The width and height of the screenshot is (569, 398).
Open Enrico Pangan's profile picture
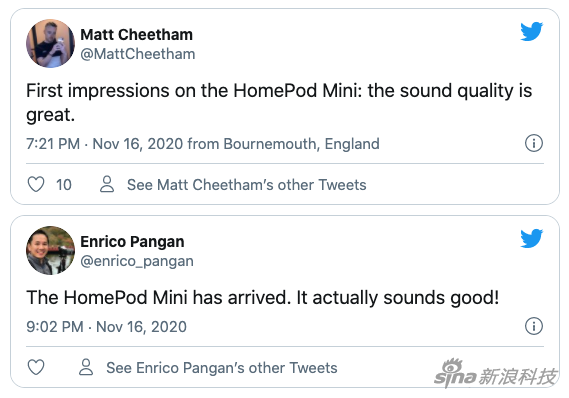pyautogui.click(x=50, y=250)
